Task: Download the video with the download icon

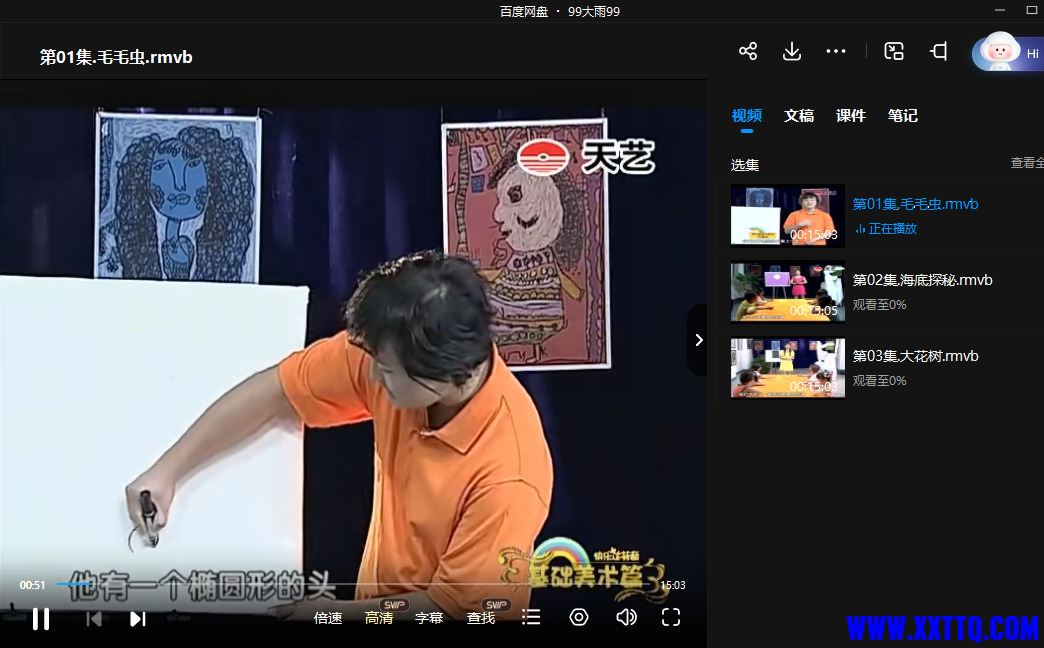Action: click(x=792, y=51)
